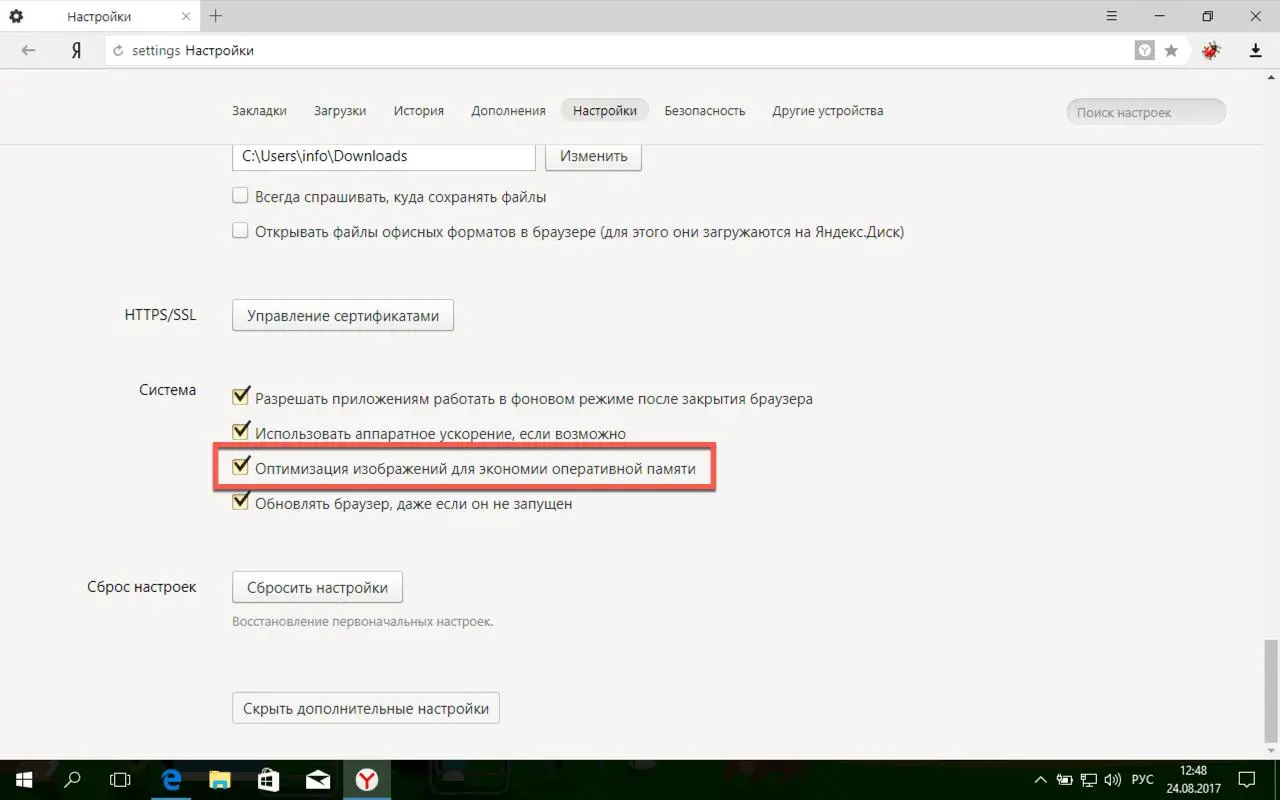Switch to the Безопасность tab
The width and height of the screenshot is (1280, 800).
[705, 111]
